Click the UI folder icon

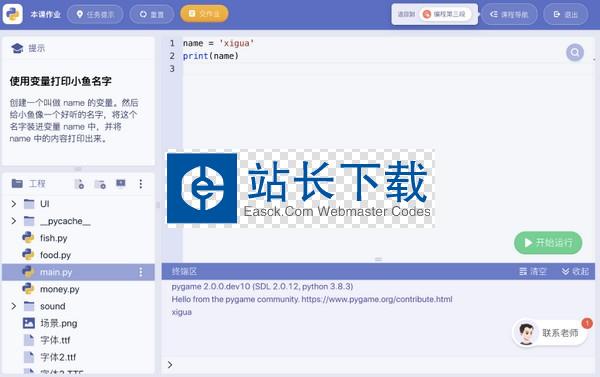coord(29,204)
